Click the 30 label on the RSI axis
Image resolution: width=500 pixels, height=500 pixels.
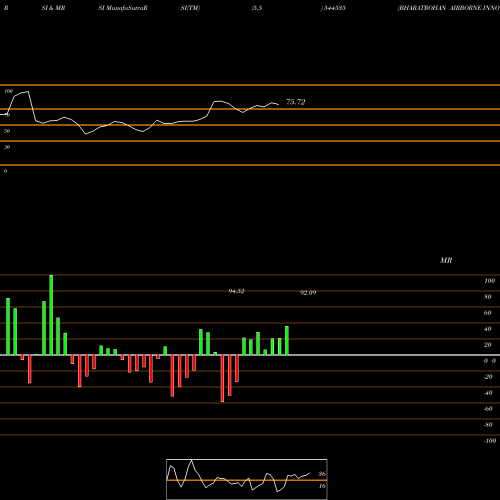7,147
